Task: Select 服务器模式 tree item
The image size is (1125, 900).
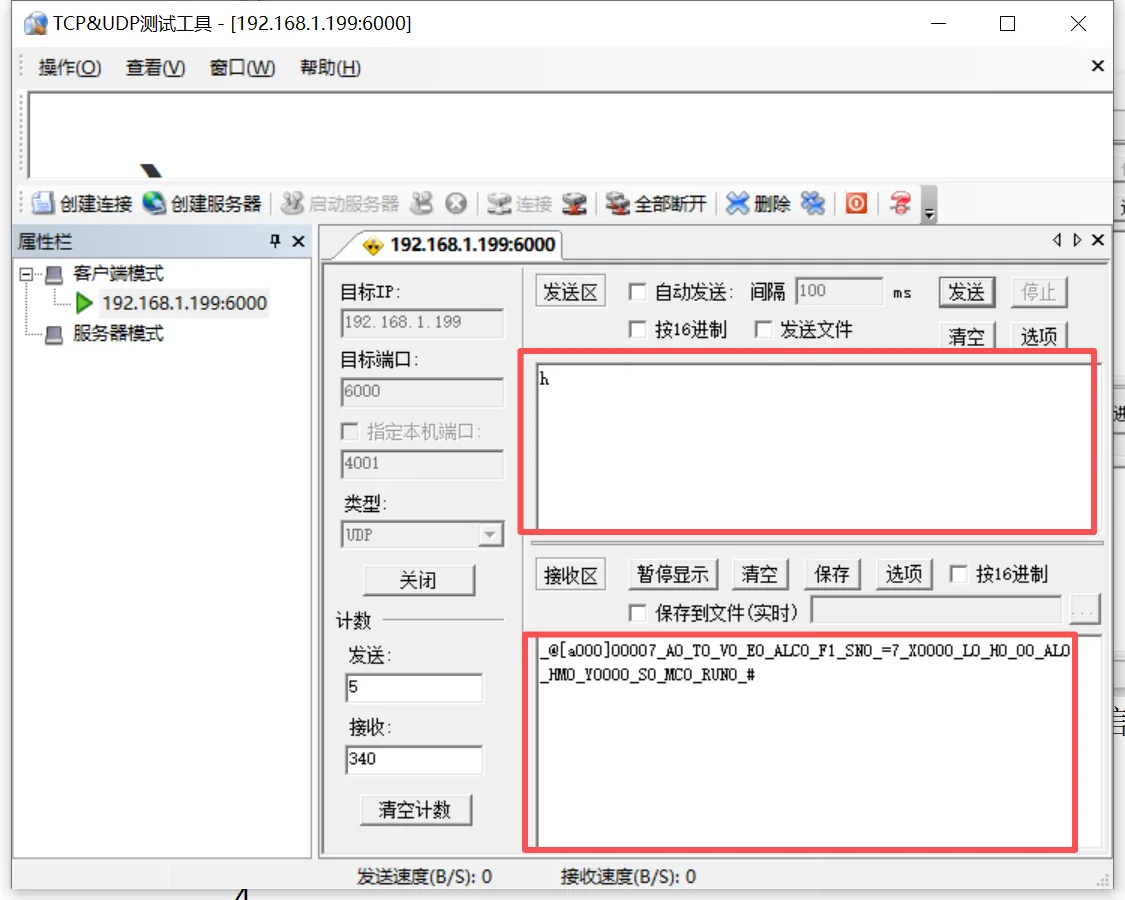Action: tap(118, 334)
